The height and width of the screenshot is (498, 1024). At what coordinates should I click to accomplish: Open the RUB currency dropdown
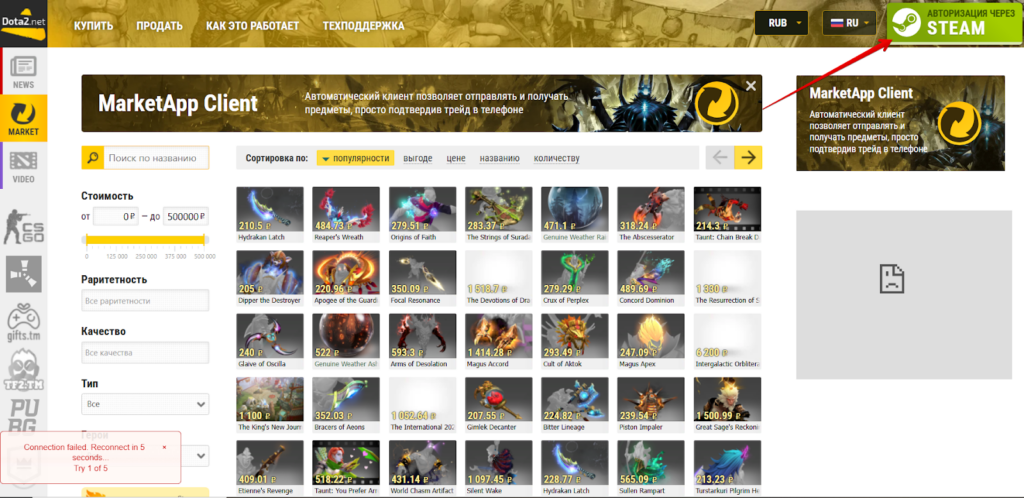pos(781,23)
